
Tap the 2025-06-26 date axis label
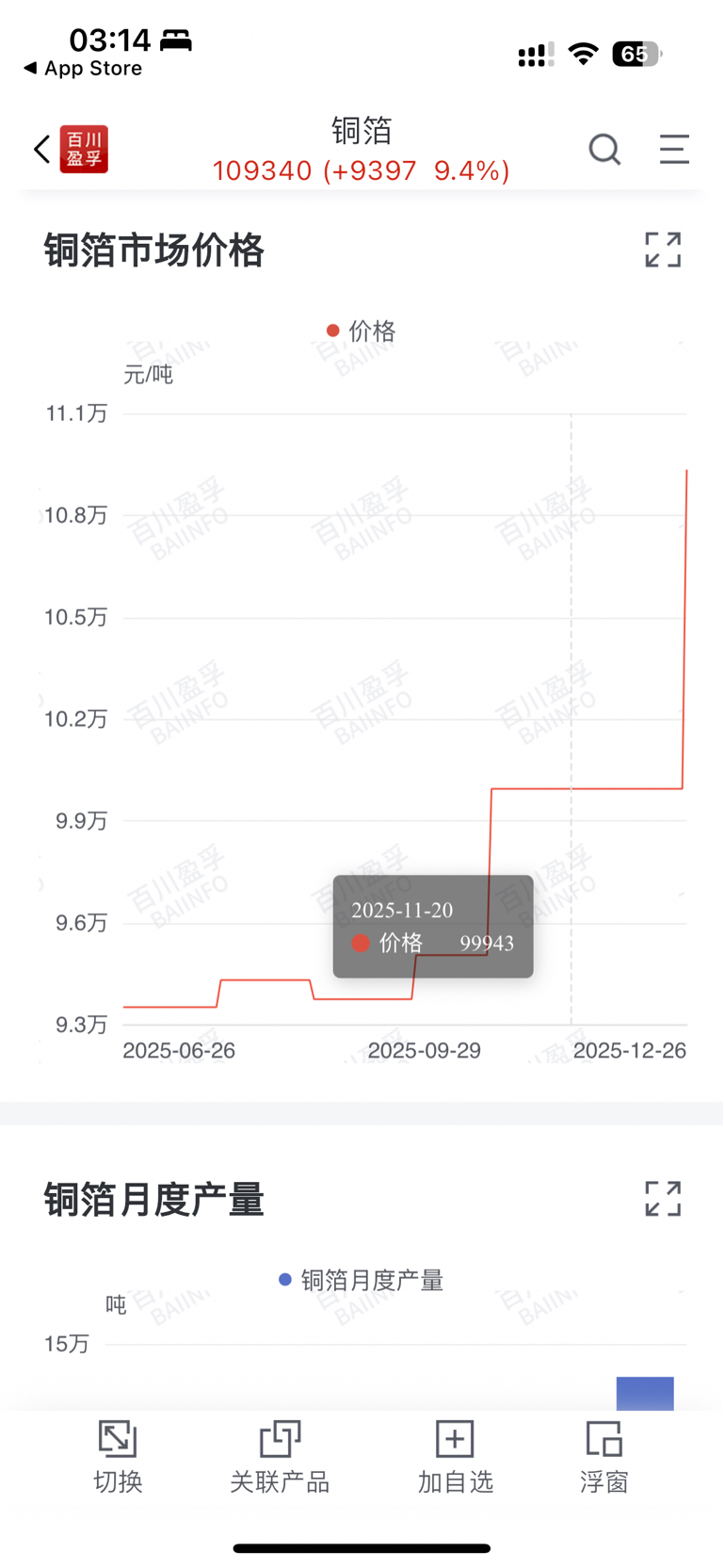click(179, 1050)
